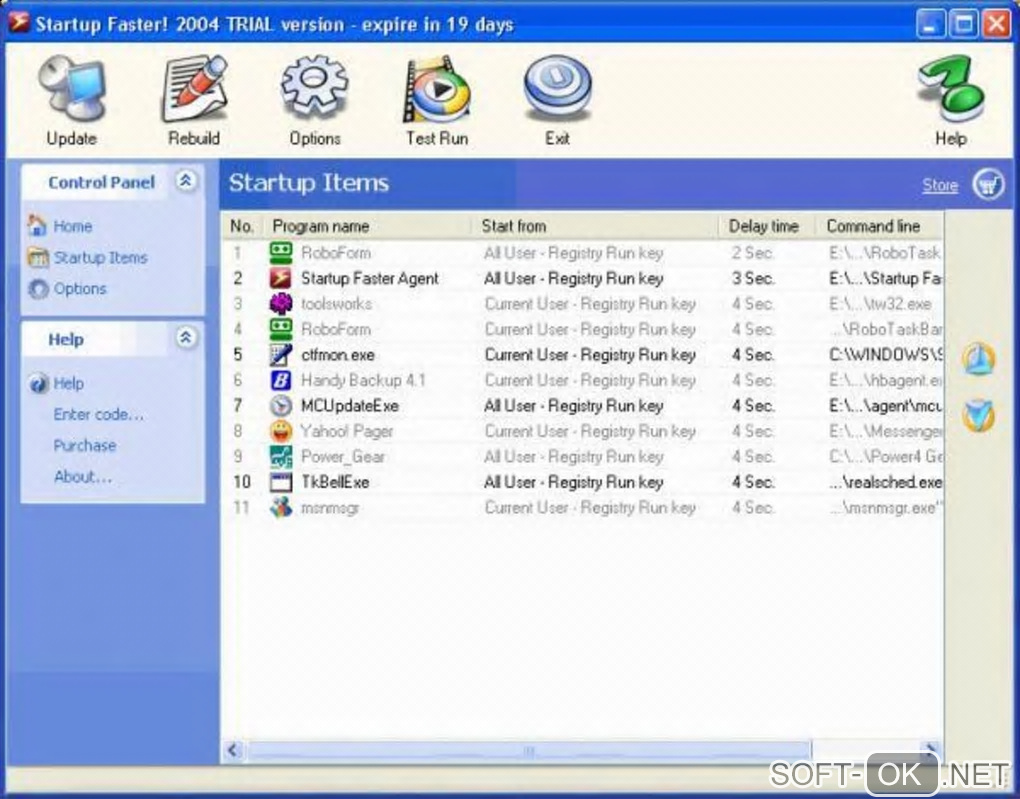Click the Yahoo! Pager smiley icon
This screenshot has width=1020, height=799.
tap(280, 431)
